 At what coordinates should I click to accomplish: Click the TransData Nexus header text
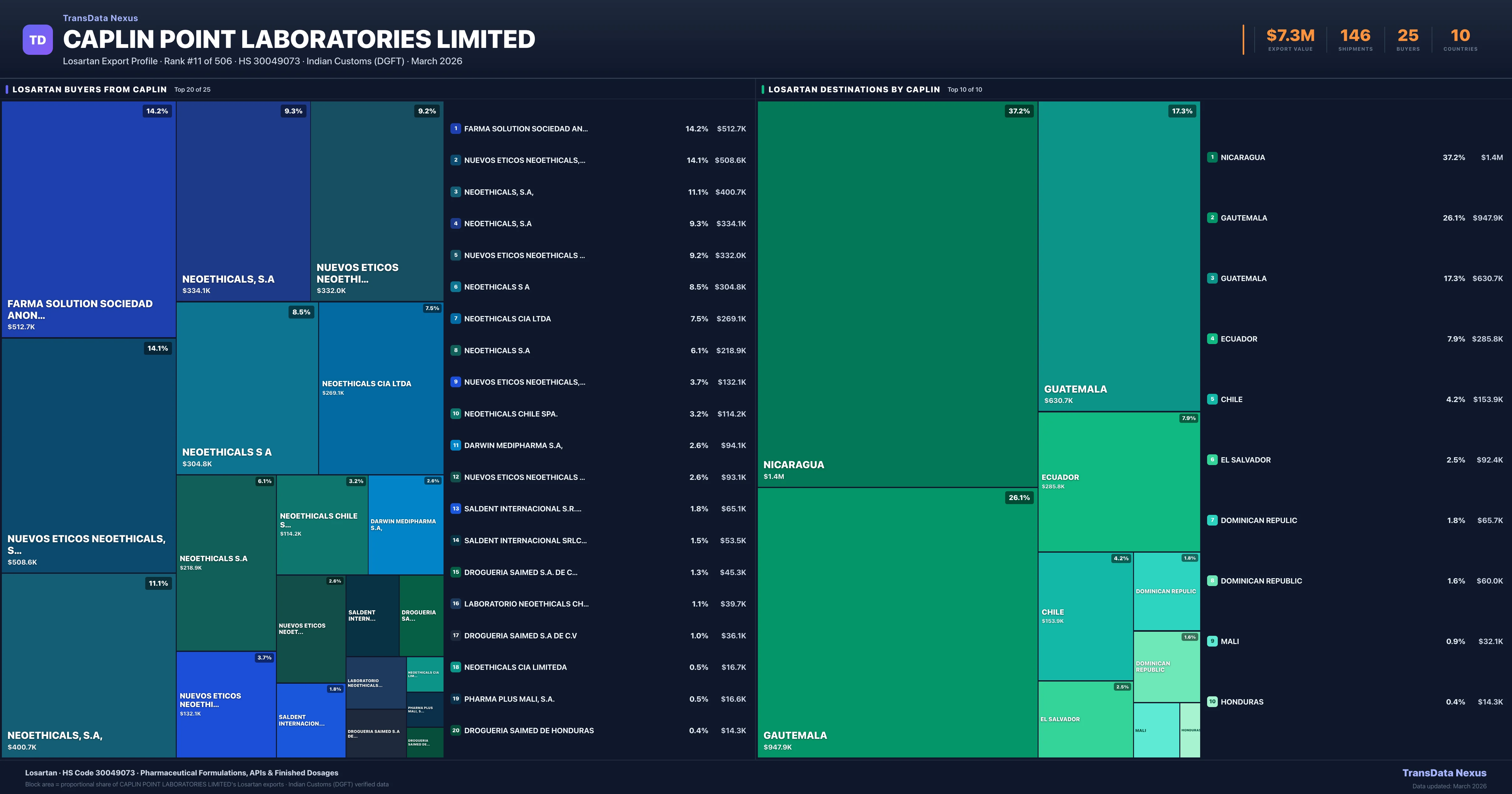tap(100, 18)
